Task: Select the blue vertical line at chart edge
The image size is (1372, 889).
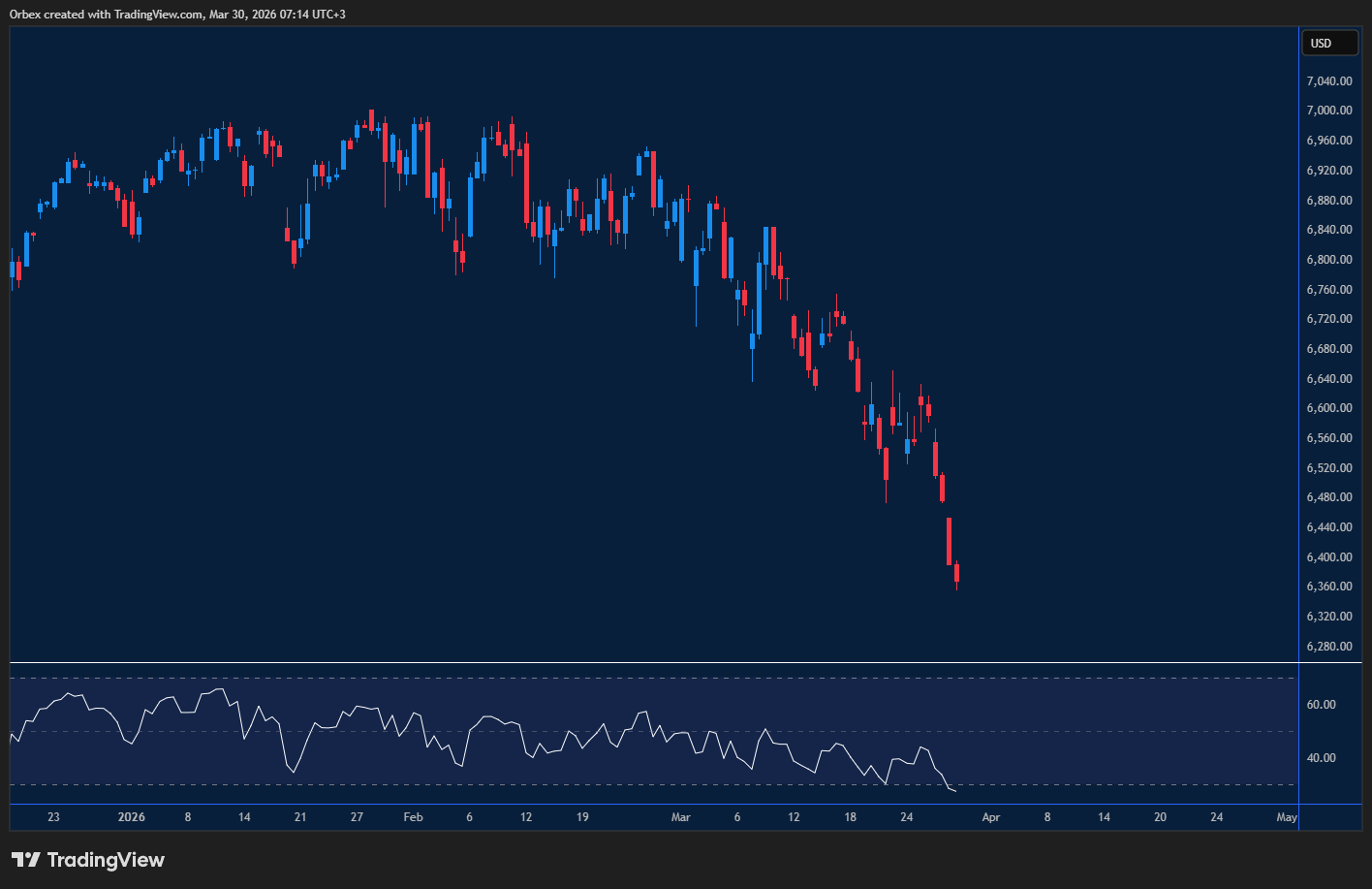Action: coord(1298,388)
